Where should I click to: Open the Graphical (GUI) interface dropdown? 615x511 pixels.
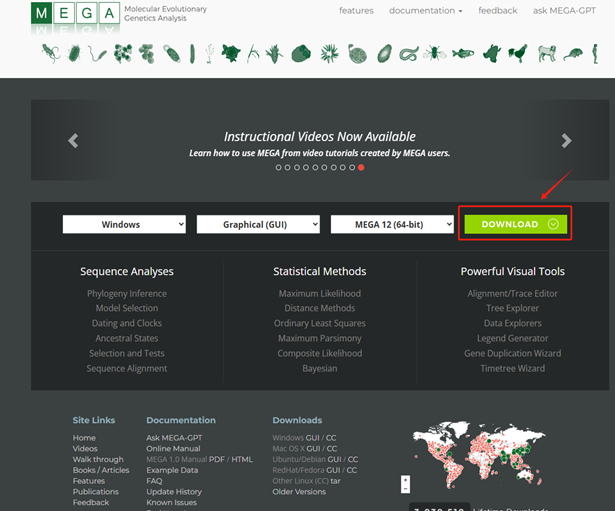pyautogui.click(x=258, y=224)
